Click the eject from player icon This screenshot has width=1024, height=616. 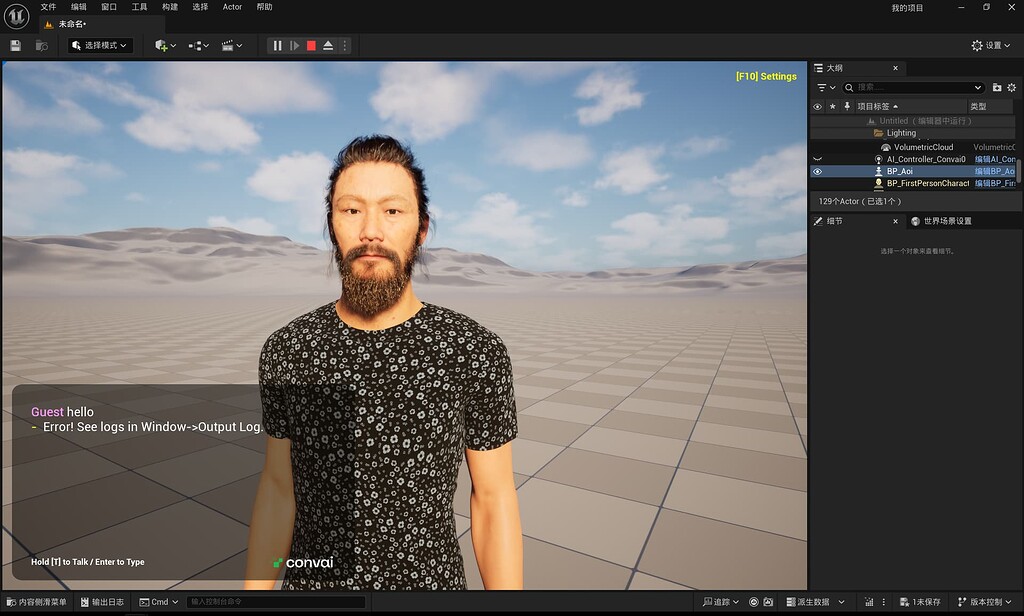pos(328,46)
